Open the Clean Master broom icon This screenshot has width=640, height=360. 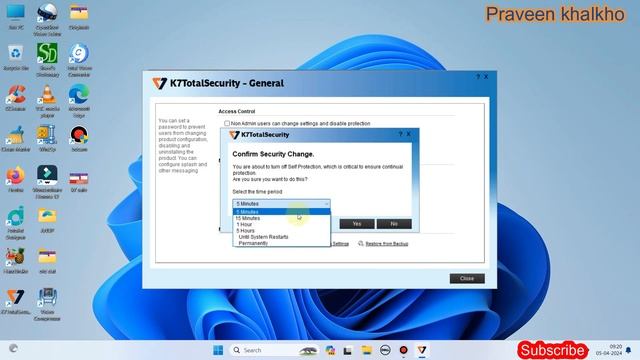tap(16, 139)
